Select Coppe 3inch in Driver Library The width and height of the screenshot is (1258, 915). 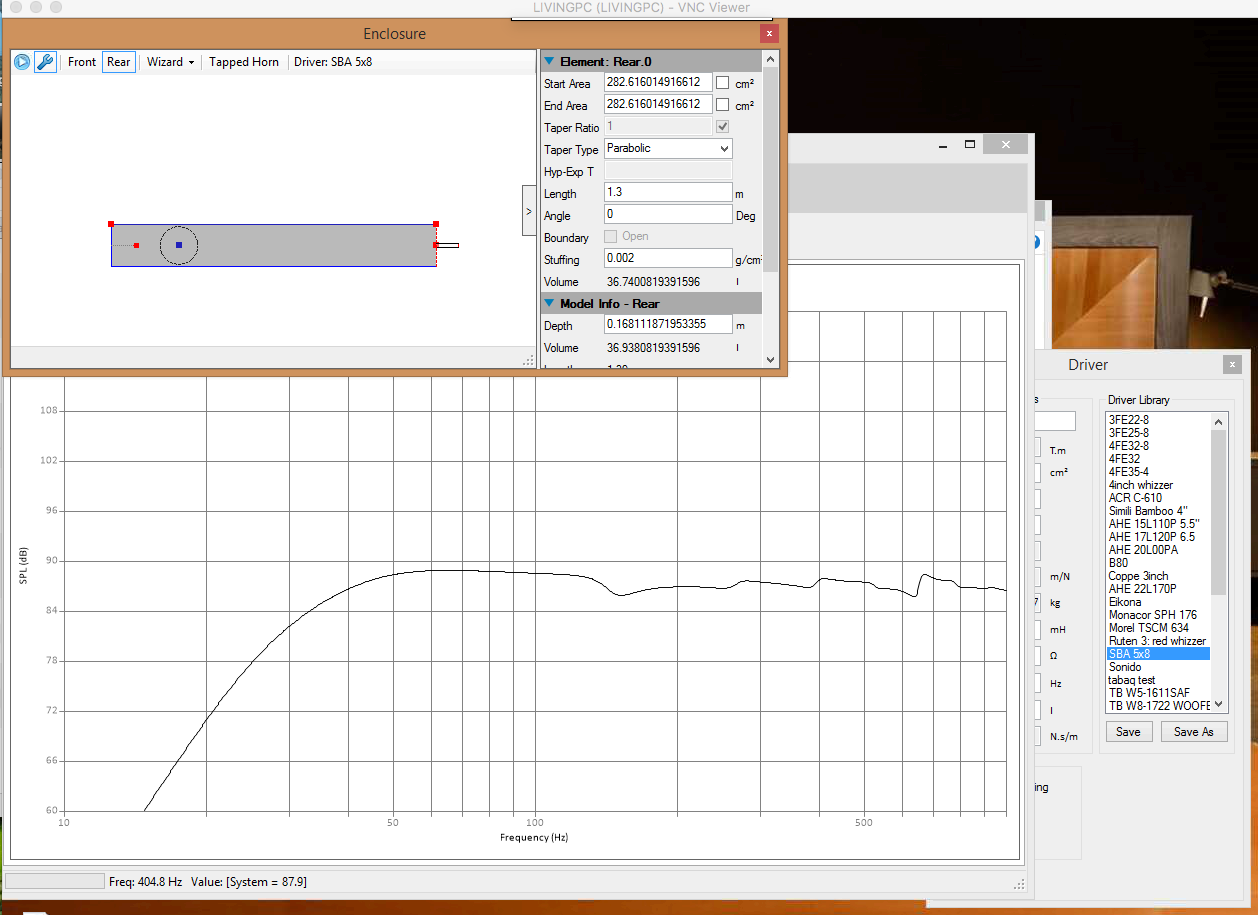tap(1138, 576)
